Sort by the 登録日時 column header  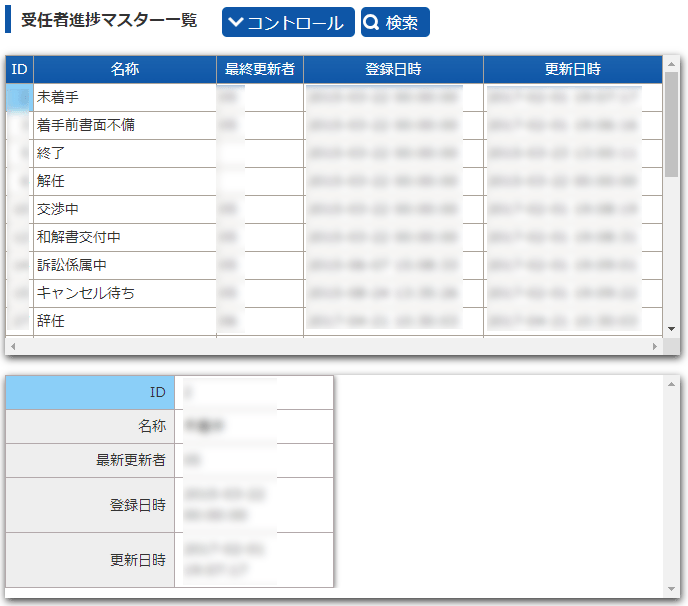393,69
